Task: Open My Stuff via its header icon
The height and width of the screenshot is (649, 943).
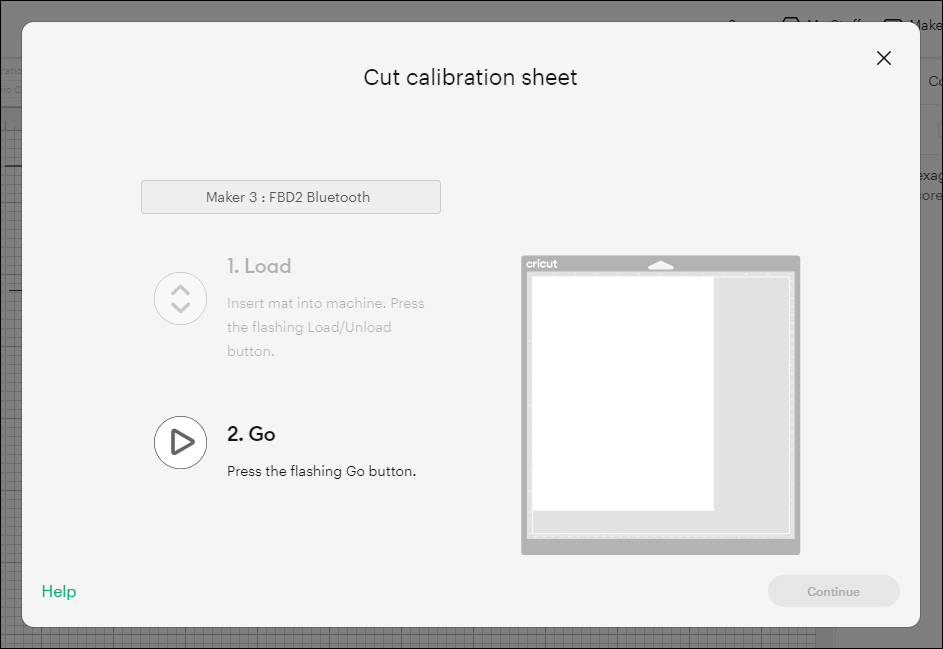Action: 790,22
